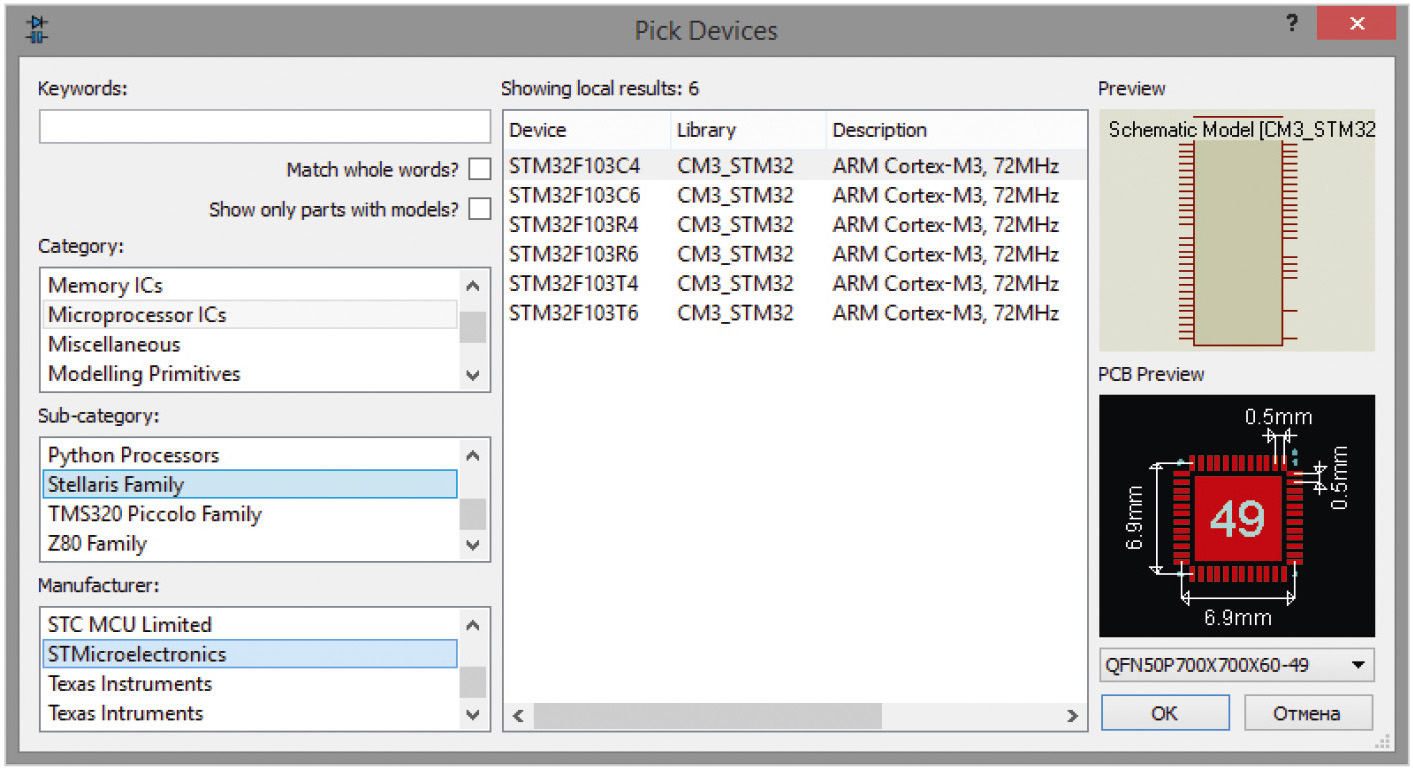The width and height of the screenshot is (1413, 770).
Task: Click Category list scroll down arrow
Action: 473,375
